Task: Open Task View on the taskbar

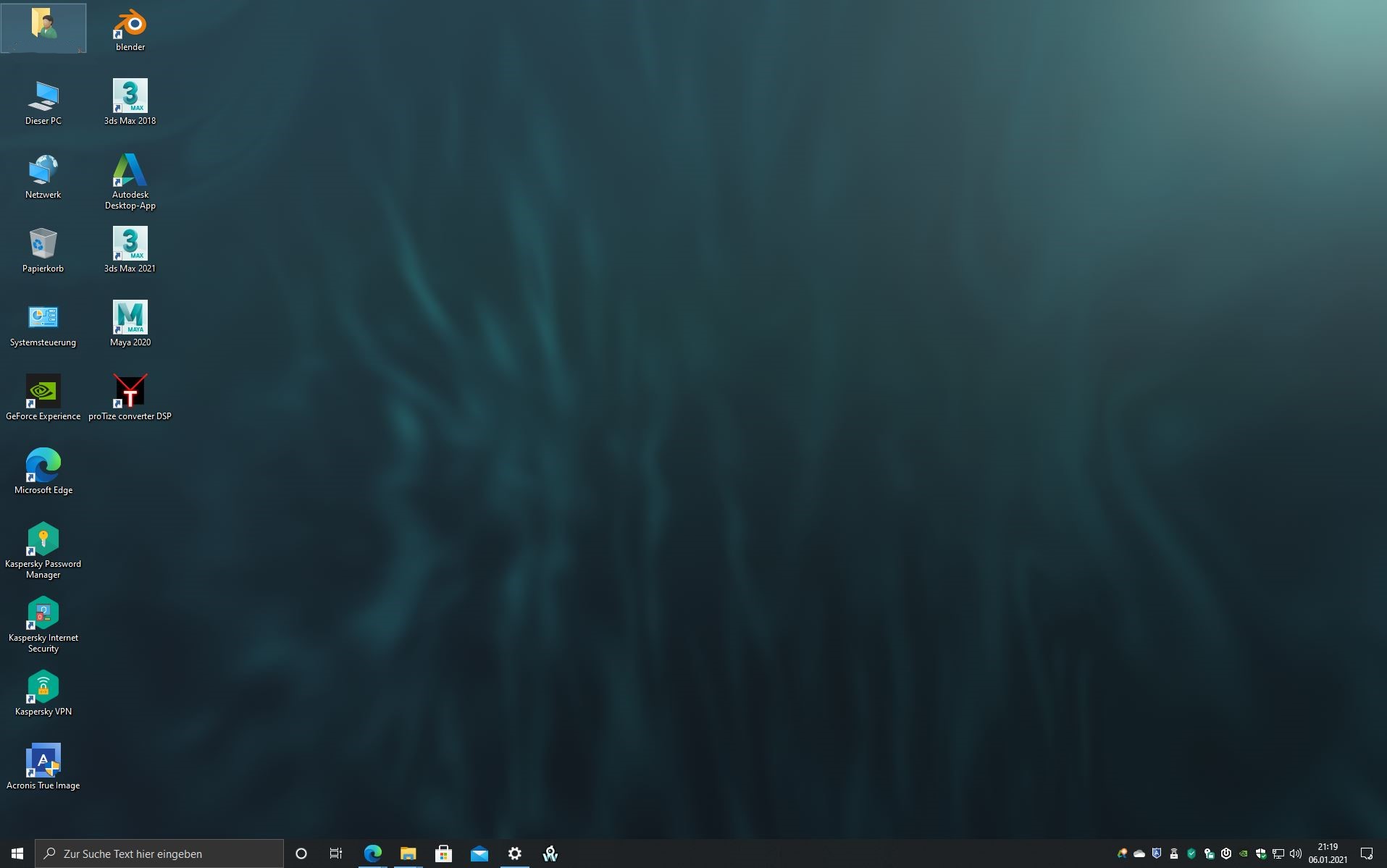Action: pos(336,854)
